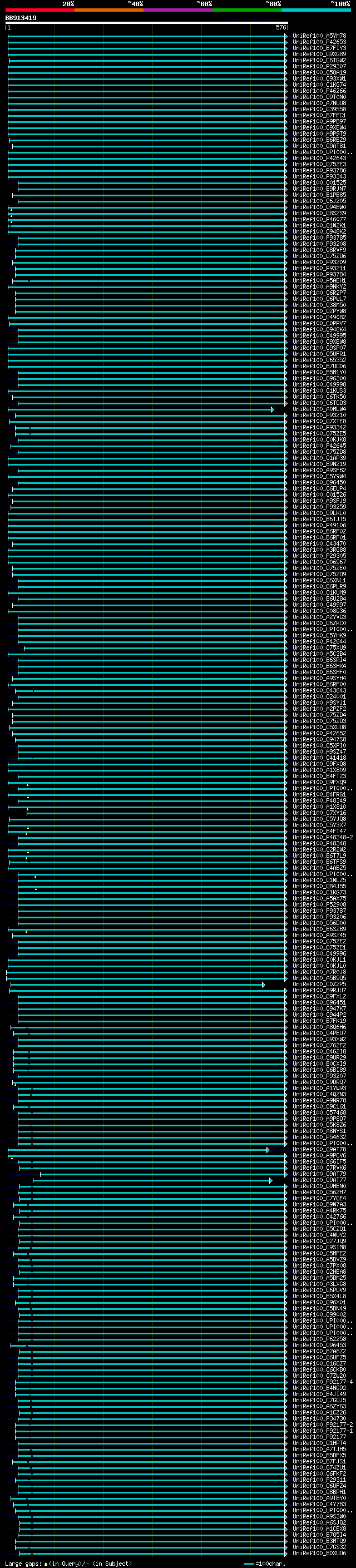Screen dimensions: 356x1568
Task: Click the Large gaps legend text
Action: (x=68, y=1563)
